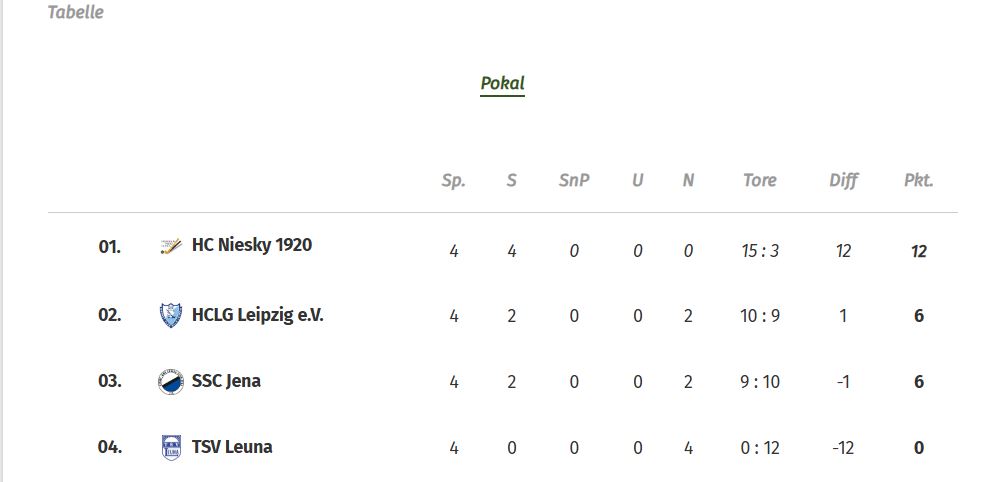Click the 0 : 12 goals cell
Screen dimensions: 1003x482
click(760, 448)
